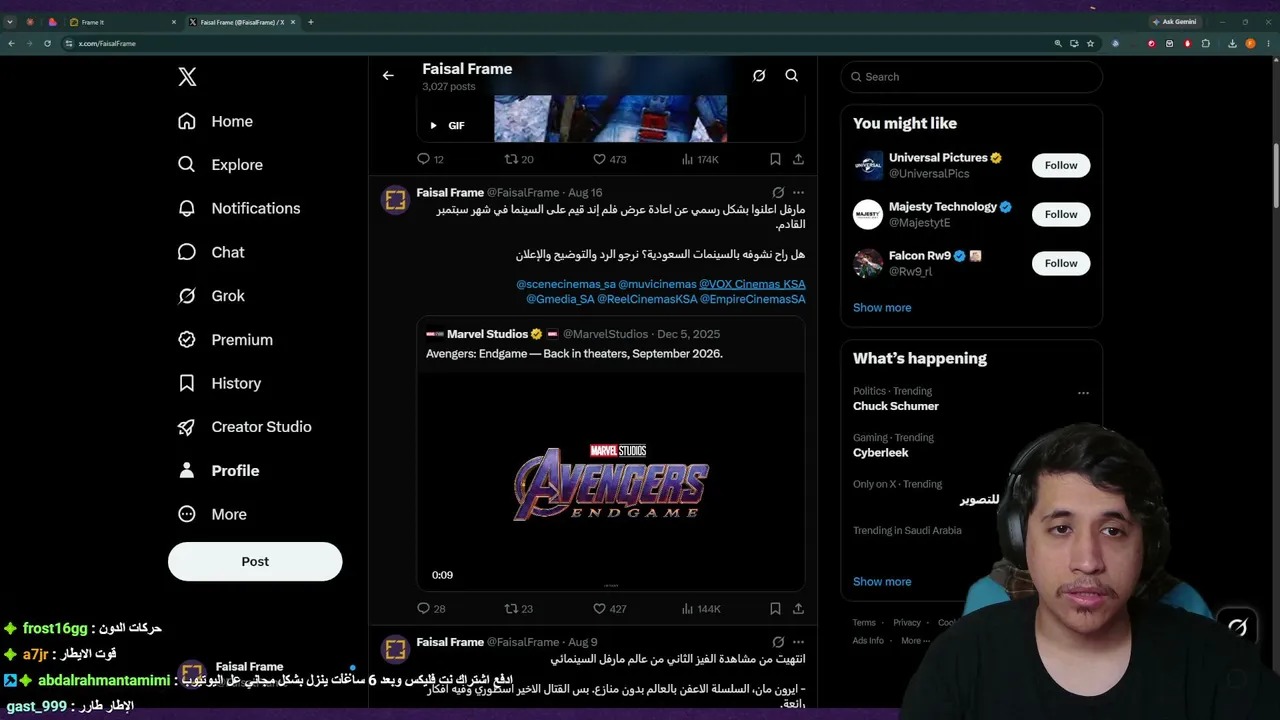
Task: Open the Universal Pictures profile
Action: 938,158
